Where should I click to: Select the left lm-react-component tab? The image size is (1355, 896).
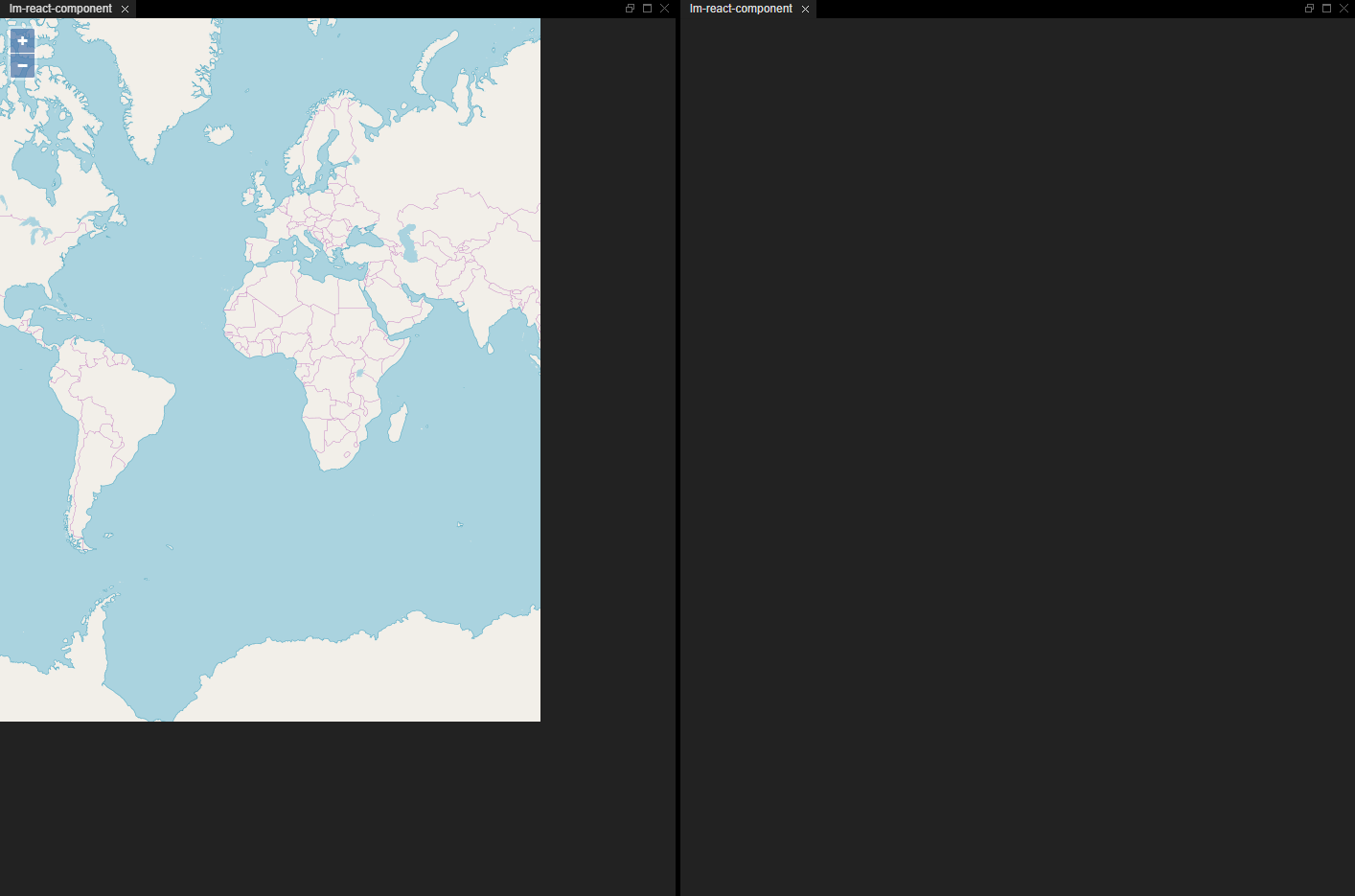point(60,9)
